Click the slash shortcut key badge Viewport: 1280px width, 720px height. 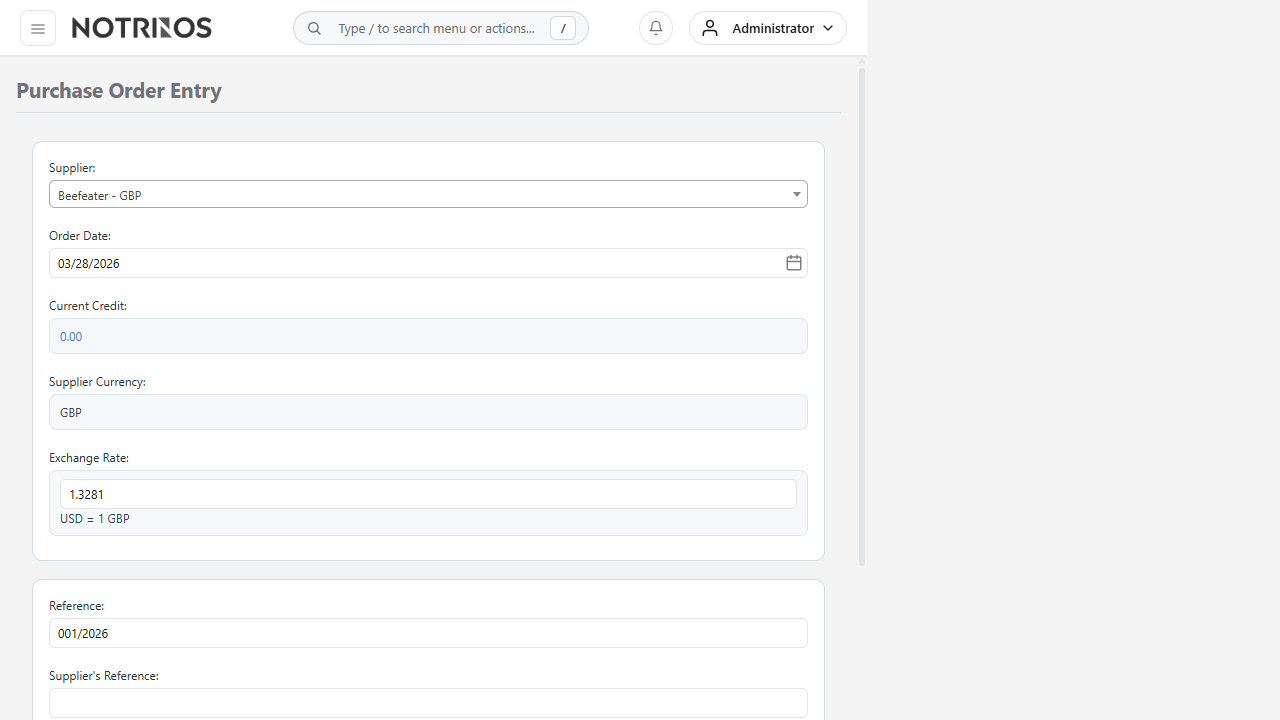(x=563, y=28)
